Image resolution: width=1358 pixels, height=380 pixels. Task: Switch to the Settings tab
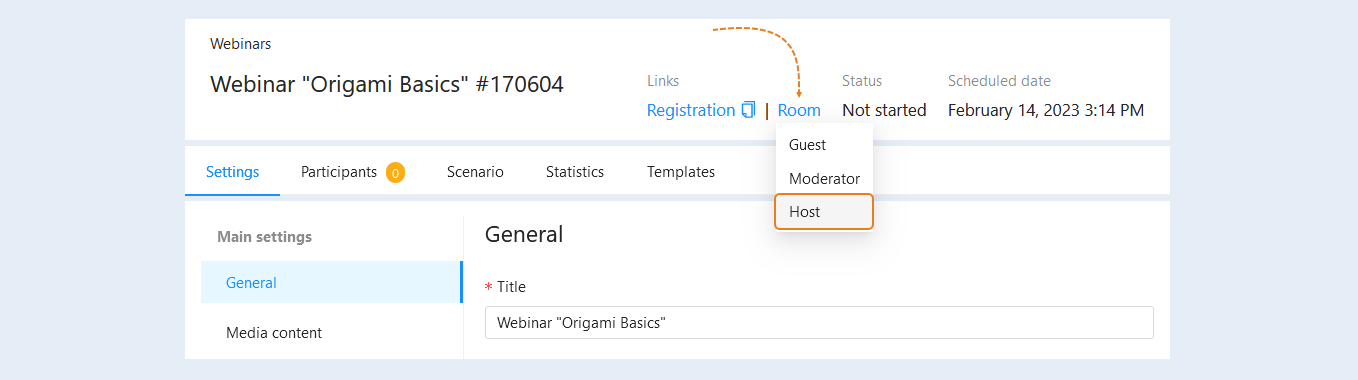coord(233,172)
